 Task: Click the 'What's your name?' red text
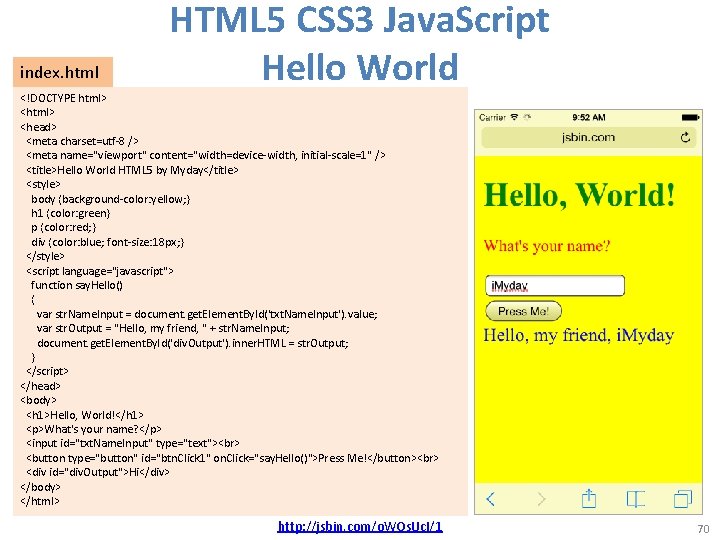(546, 246)
